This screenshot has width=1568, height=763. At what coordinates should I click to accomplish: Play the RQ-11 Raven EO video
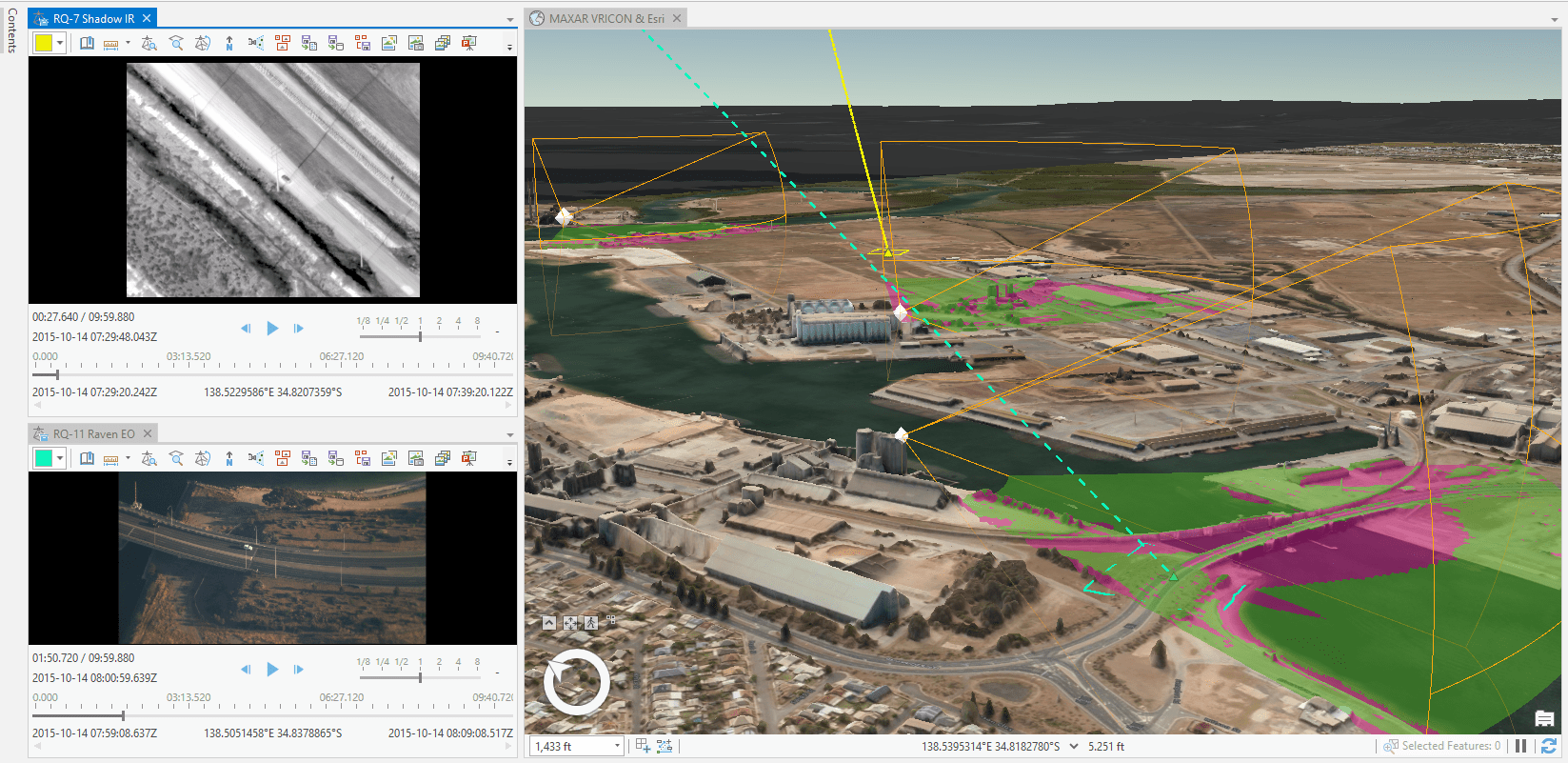(x=272, y=669)
